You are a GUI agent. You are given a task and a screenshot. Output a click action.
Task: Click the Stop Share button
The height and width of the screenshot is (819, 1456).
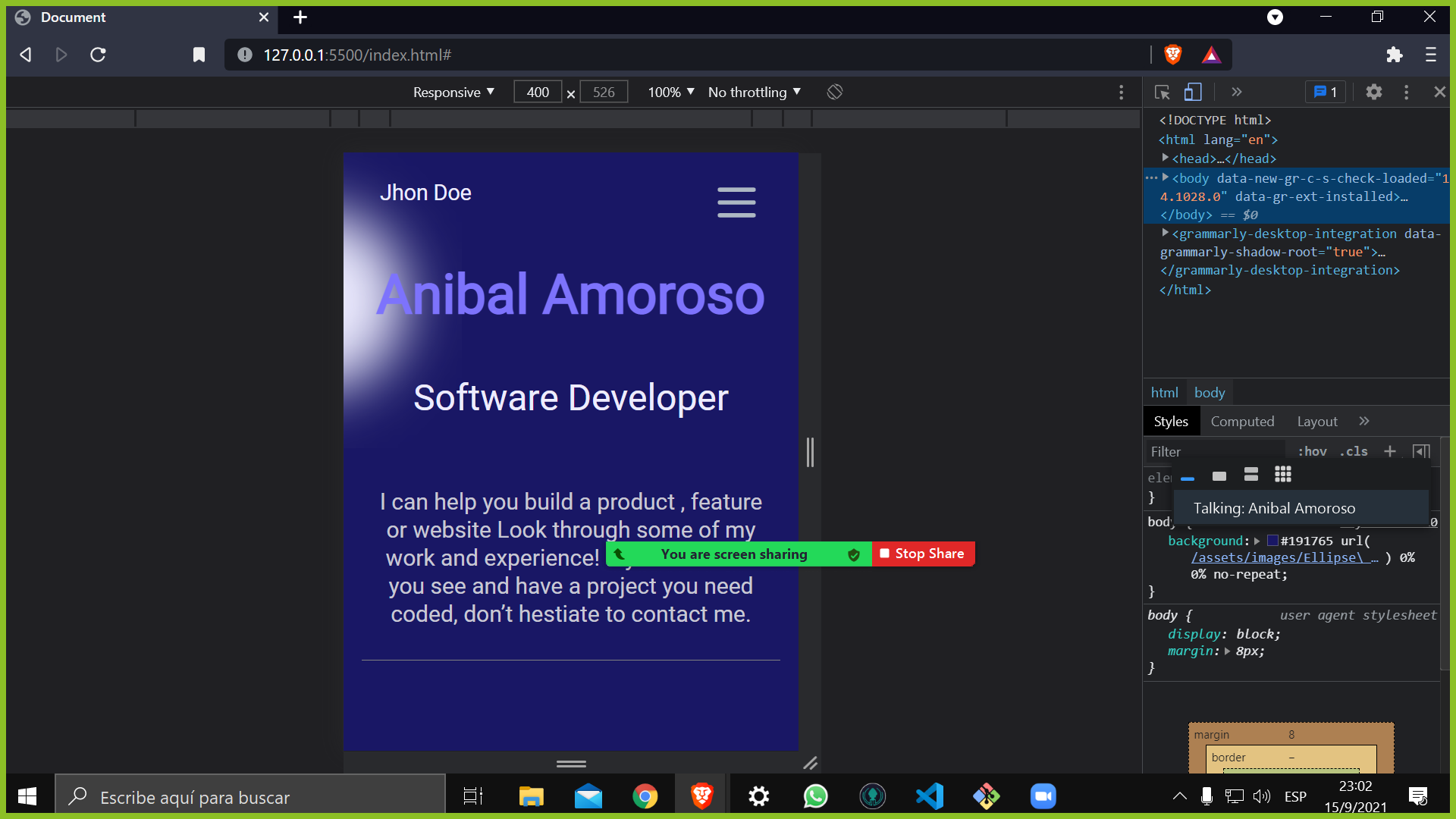click(923, 554)
